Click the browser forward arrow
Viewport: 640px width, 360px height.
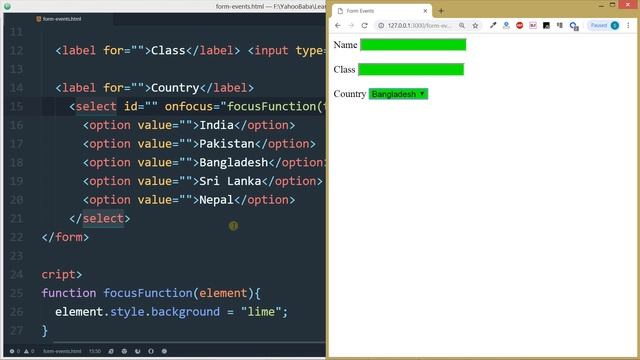351,25
